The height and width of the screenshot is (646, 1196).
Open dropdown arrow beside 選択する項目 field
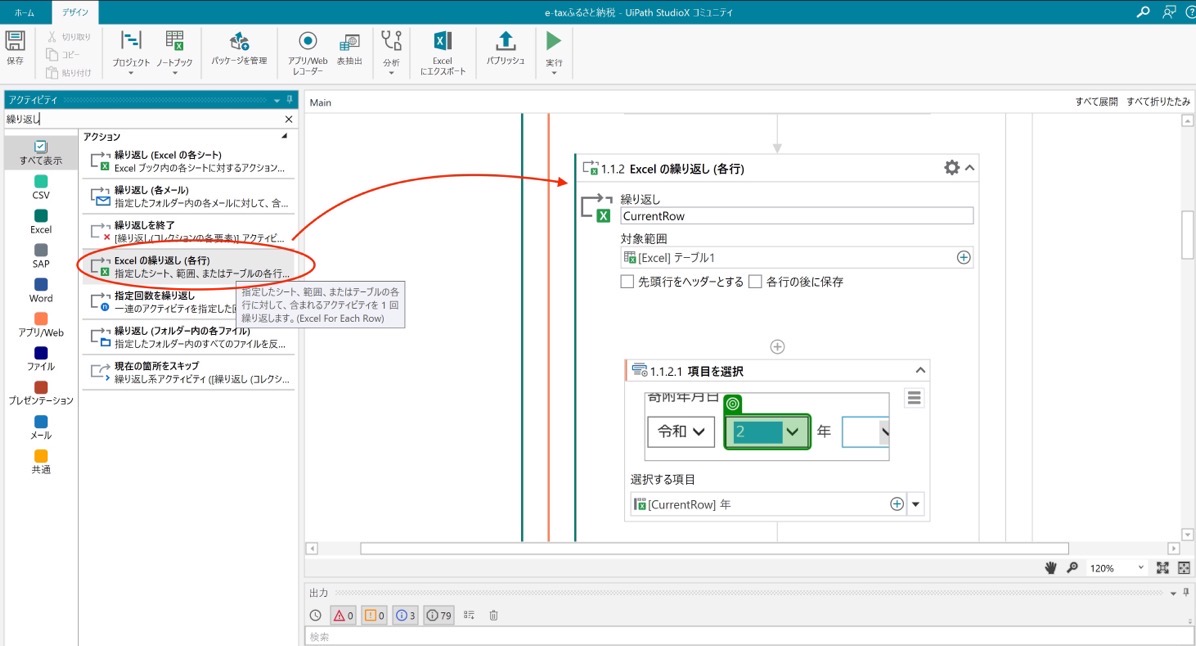915,504
